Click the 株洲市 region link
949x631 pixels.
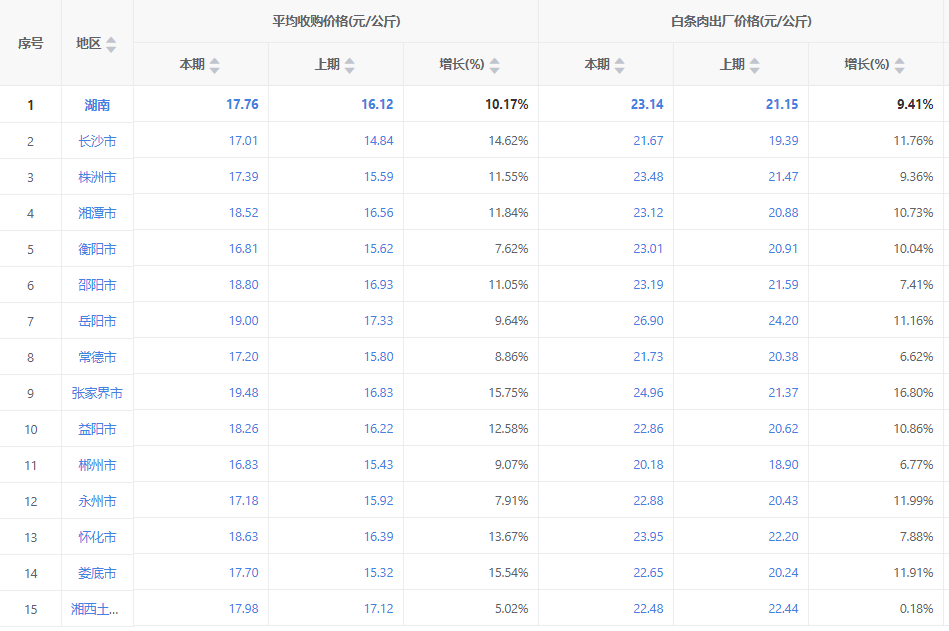point(97,177)
